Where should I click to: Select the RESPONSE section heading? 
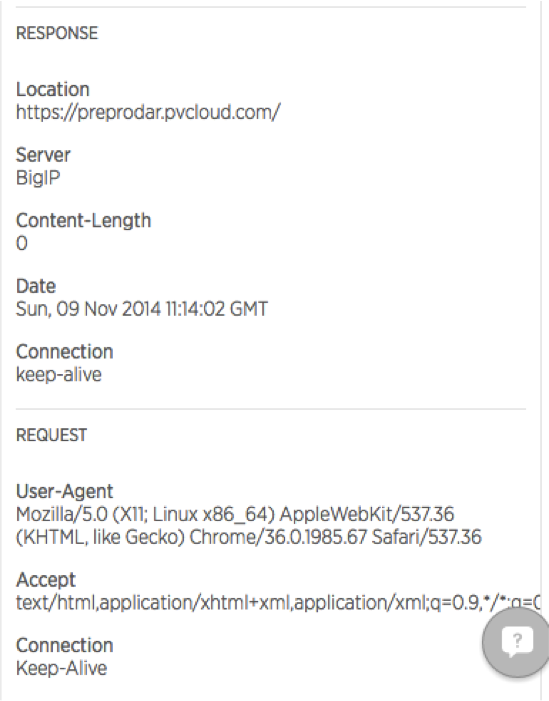click(x=57, y=33)
